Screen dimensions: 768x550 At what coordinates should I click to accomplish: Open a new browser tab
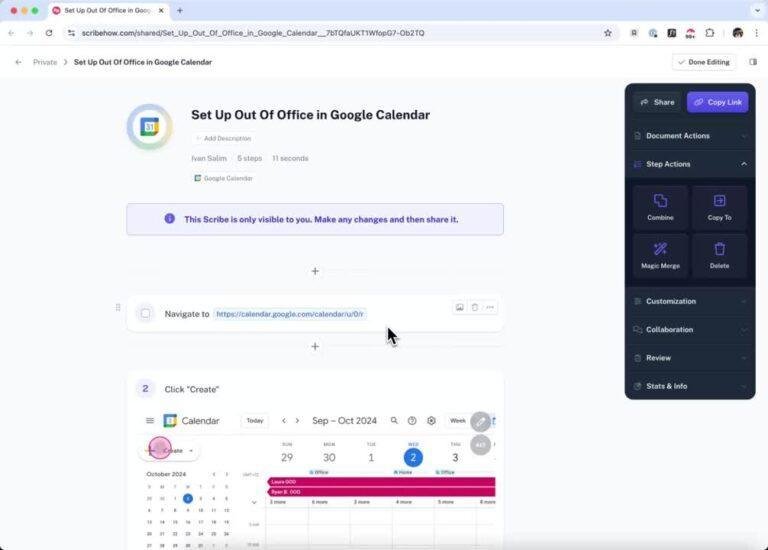coord(180,10)
